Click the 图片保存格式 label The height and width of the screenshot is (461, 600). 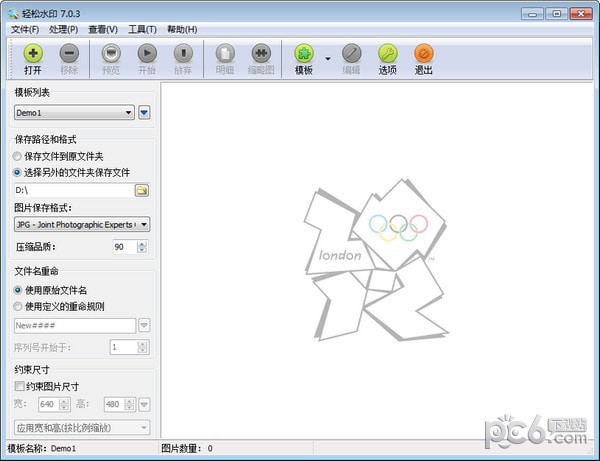(x=43, y=208)
